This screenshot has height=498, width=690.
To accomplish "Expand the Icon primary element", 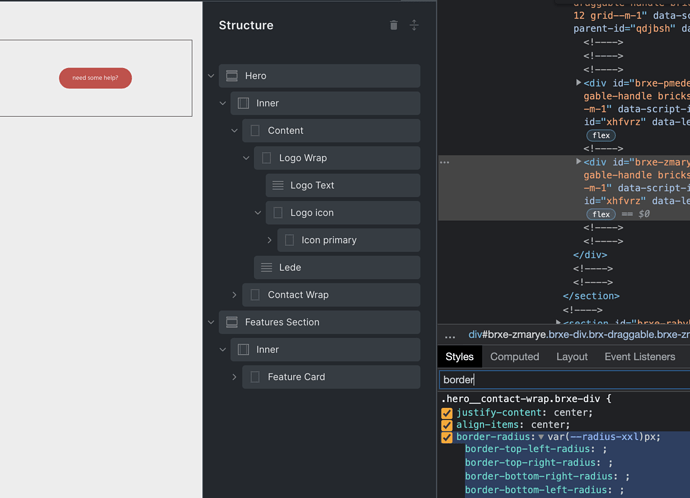I will (x=269, y=240).
